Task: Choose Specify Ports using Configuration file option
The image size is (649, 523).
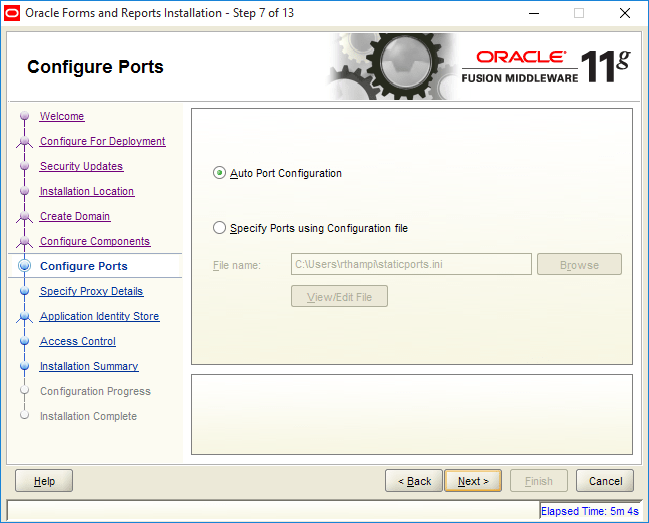Action: click(219, 228)
